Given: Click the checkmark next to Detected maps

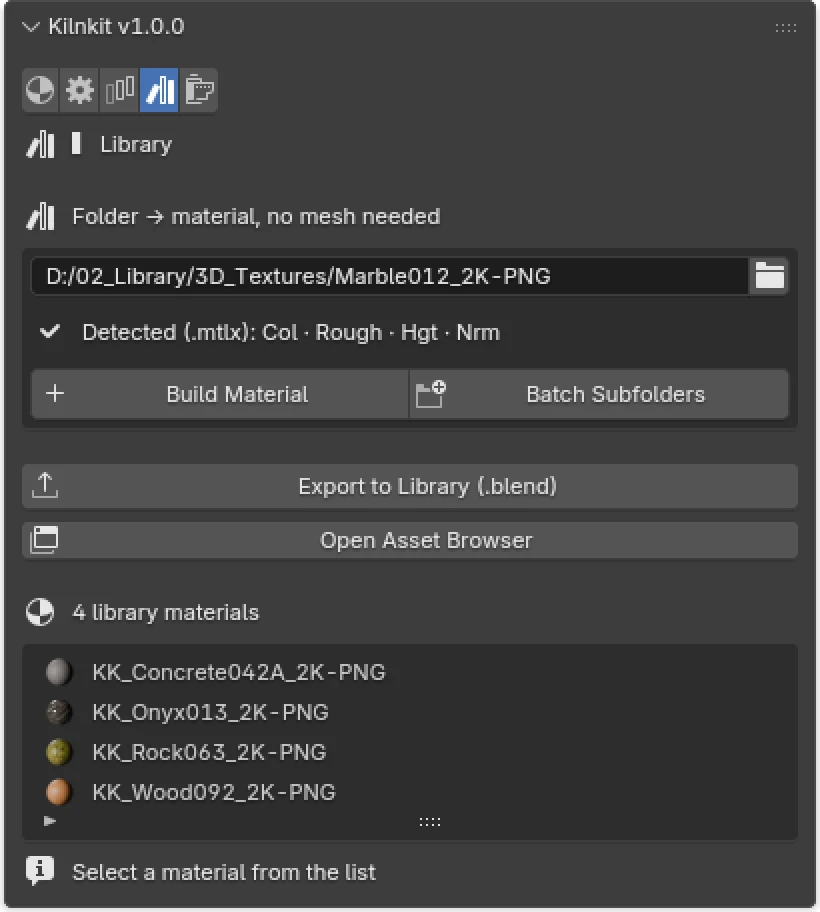Looking at the screenshot, I should [50, 332].
